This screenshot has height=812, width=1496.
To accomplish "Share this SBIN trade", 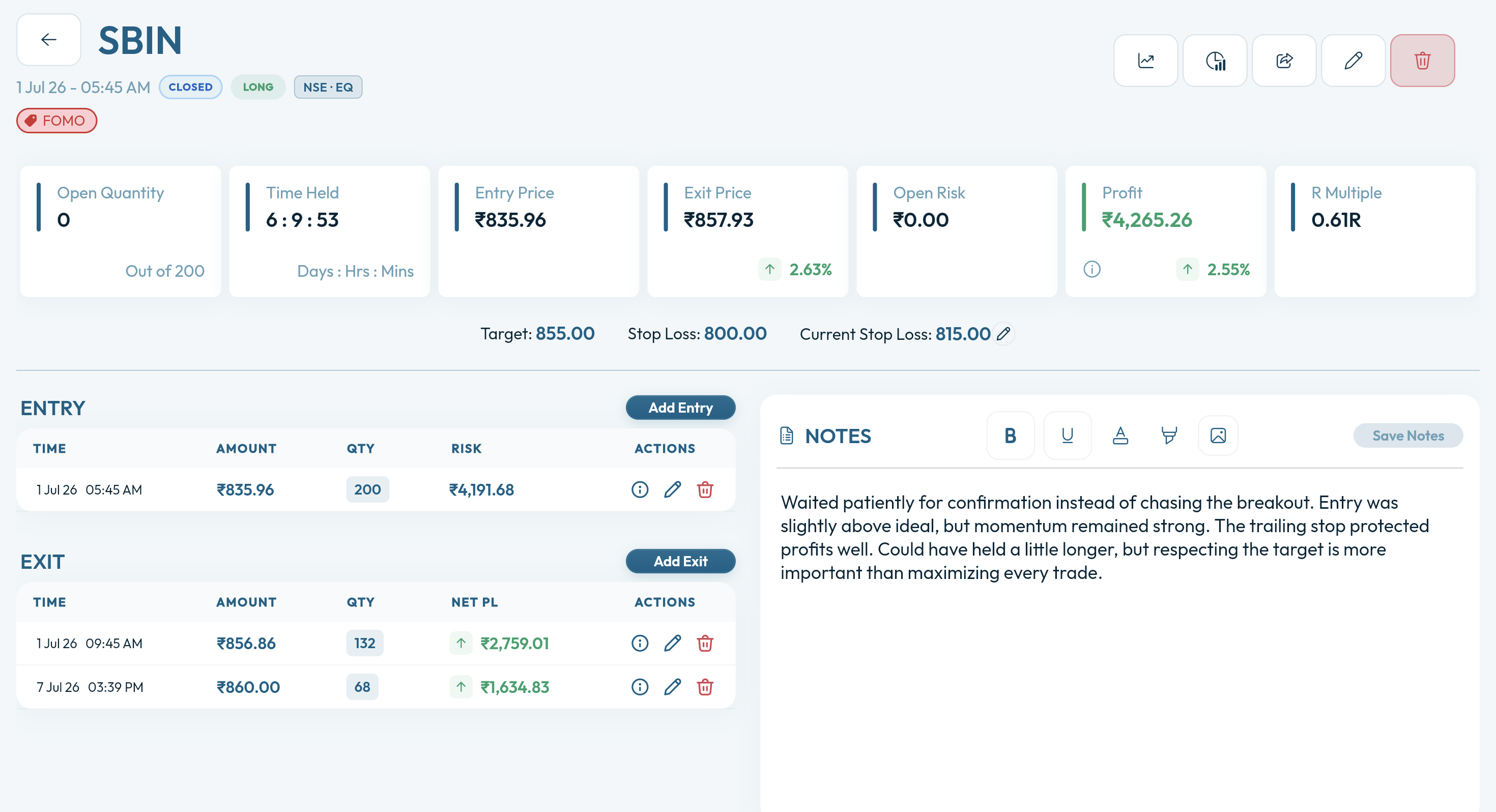I will [1283, 61].
